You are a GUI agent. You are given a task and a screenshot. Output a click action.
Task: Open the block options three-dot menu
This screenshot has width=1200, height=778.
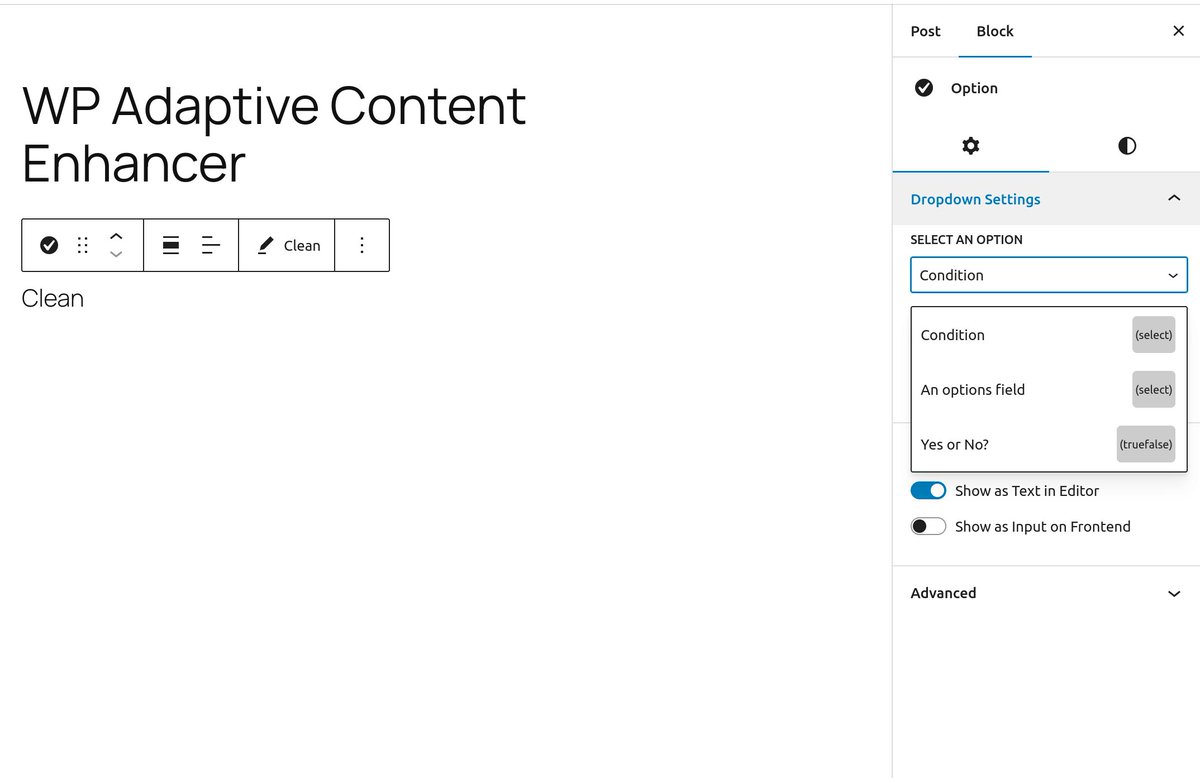coord(362,245)
